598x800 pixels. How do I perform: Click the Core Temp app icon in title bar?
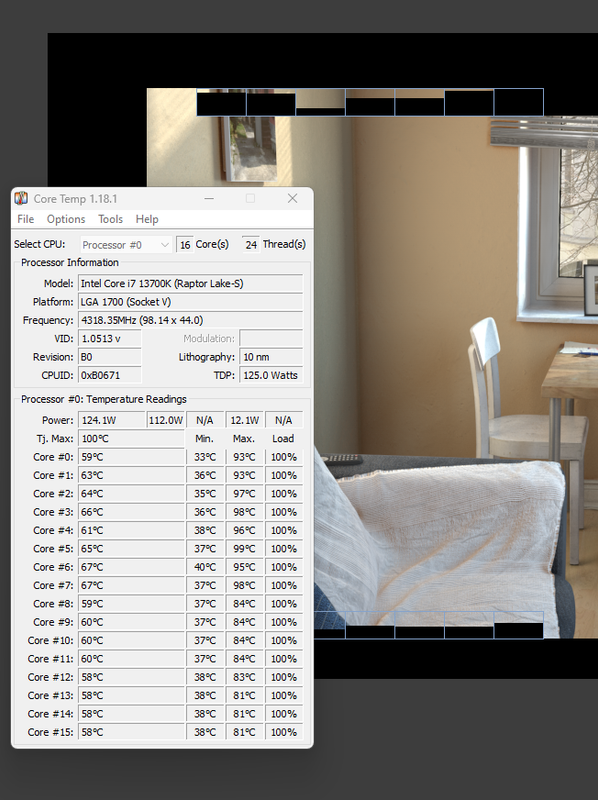(21, 198)
